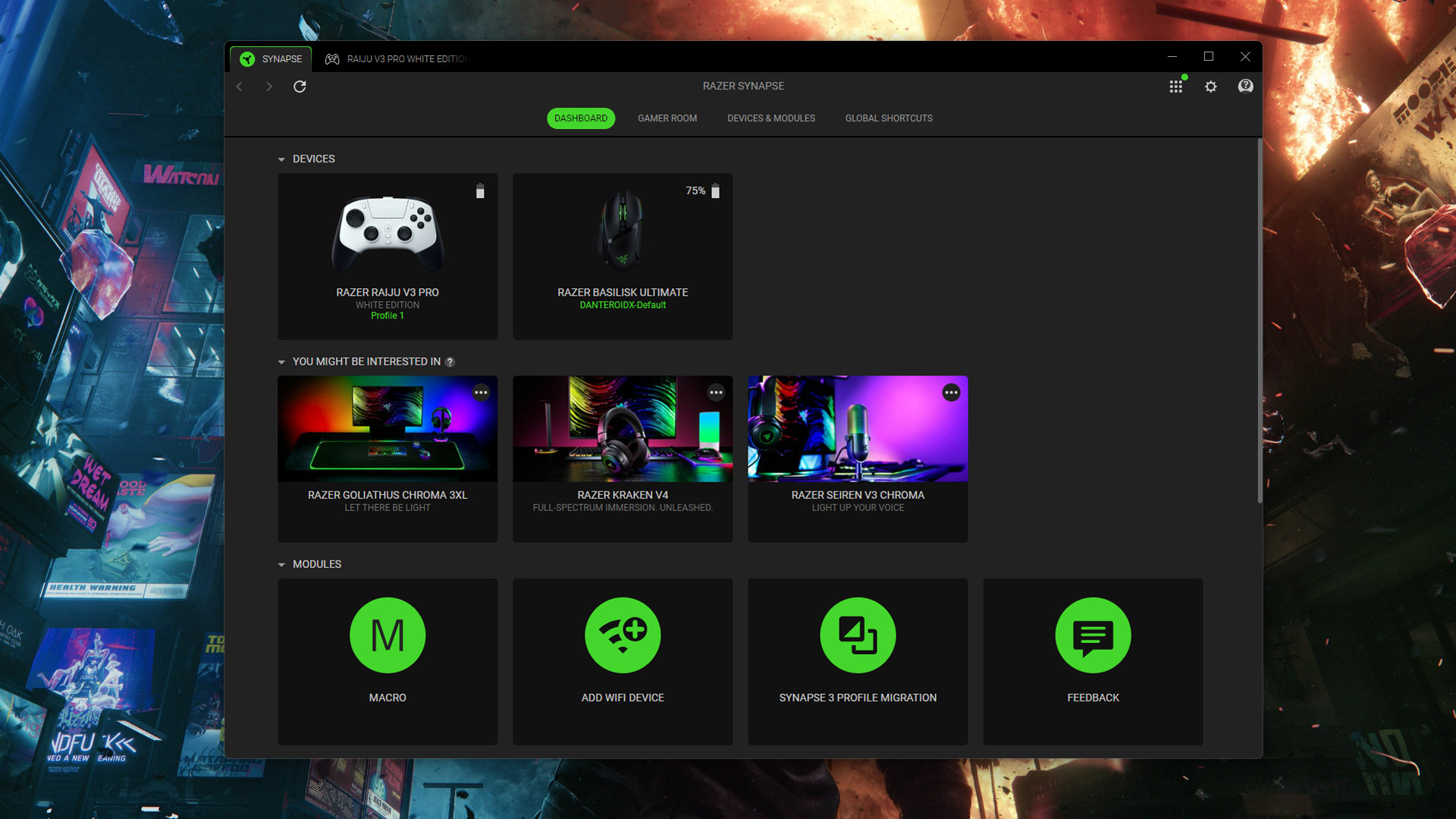Click the help icon beside 'You might be interested in'
Image resolution: width=1456 pixels, height=819 pixels.
tap(450, 362)
